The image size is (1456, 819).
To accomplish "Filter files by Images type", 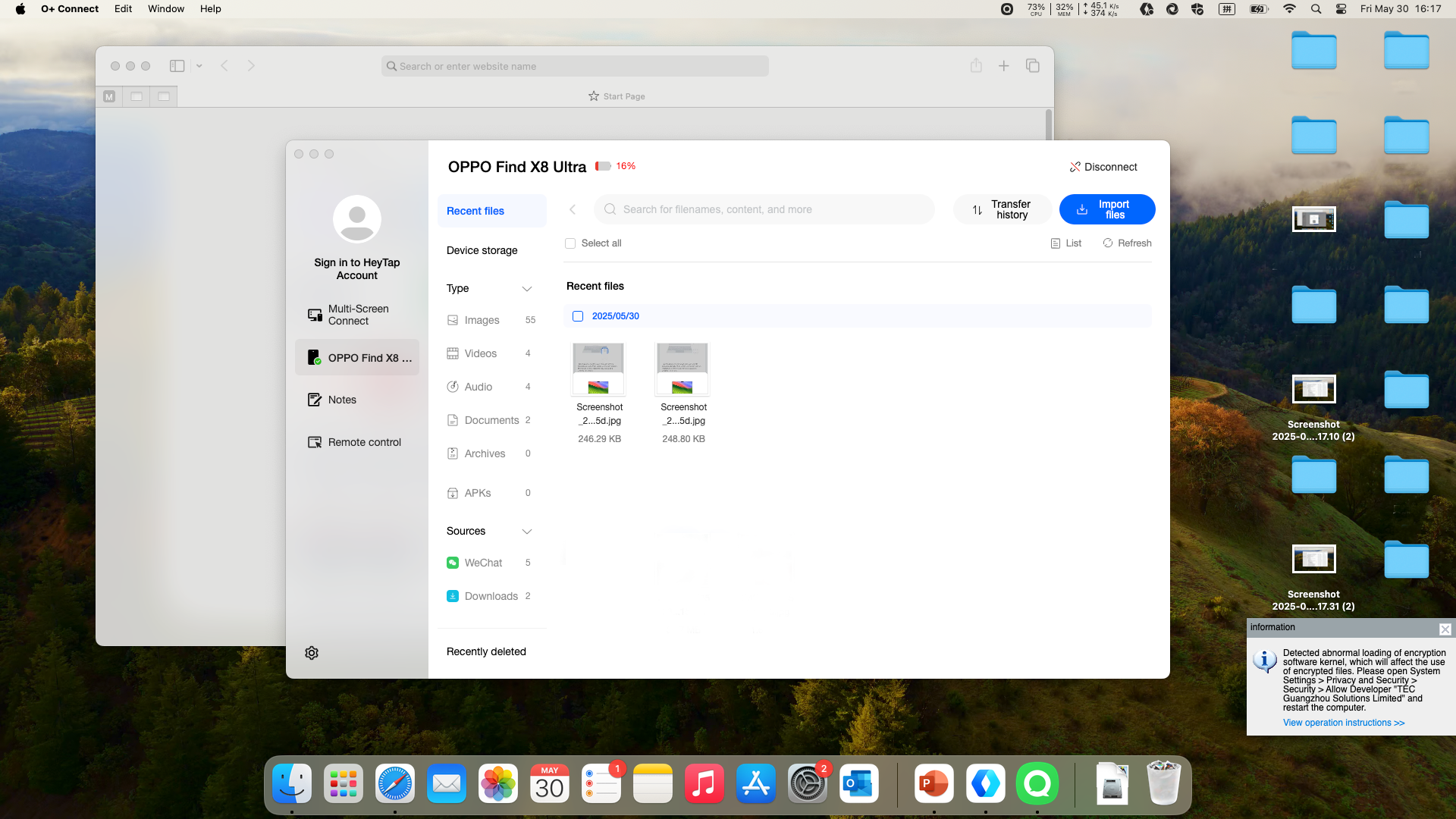I will [481, 320].
